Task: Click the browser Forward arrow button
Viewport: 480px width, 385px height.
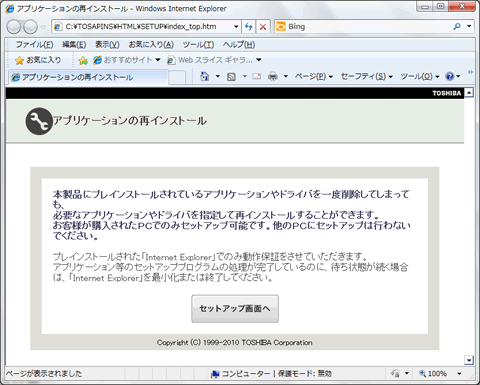Action: [31, 27]
